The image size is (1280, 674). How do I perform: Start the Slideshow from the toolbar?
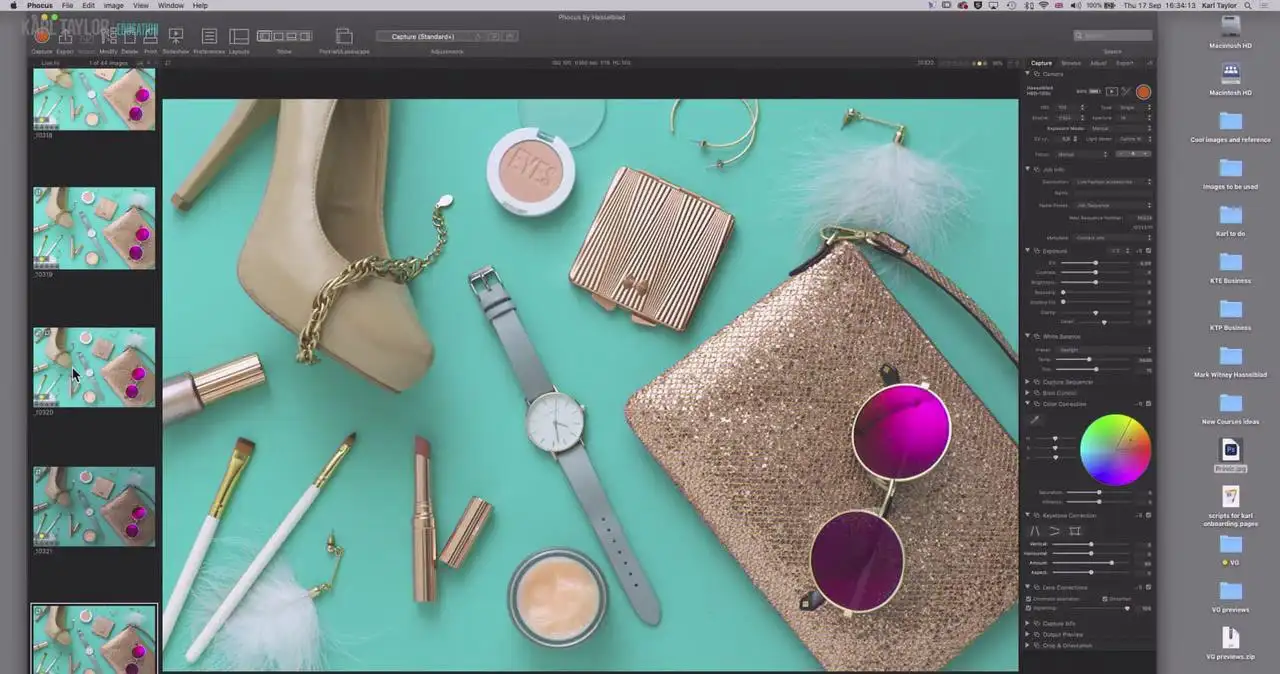(176, 37)
